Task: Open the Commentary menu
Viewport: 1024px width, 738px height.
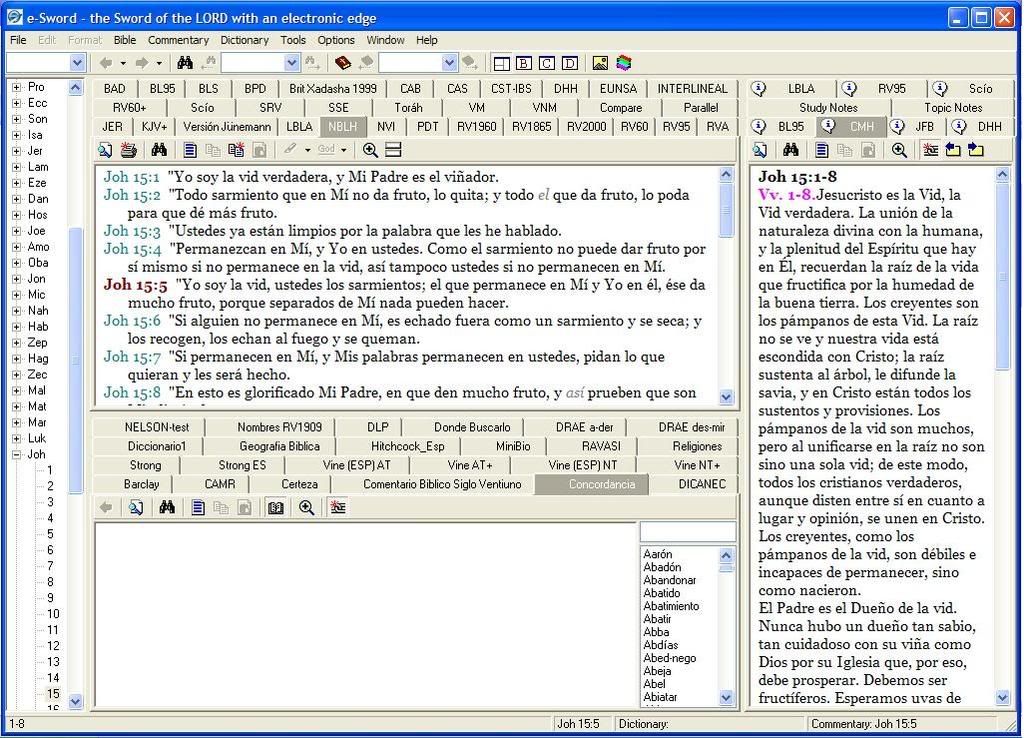Action: 178,40
